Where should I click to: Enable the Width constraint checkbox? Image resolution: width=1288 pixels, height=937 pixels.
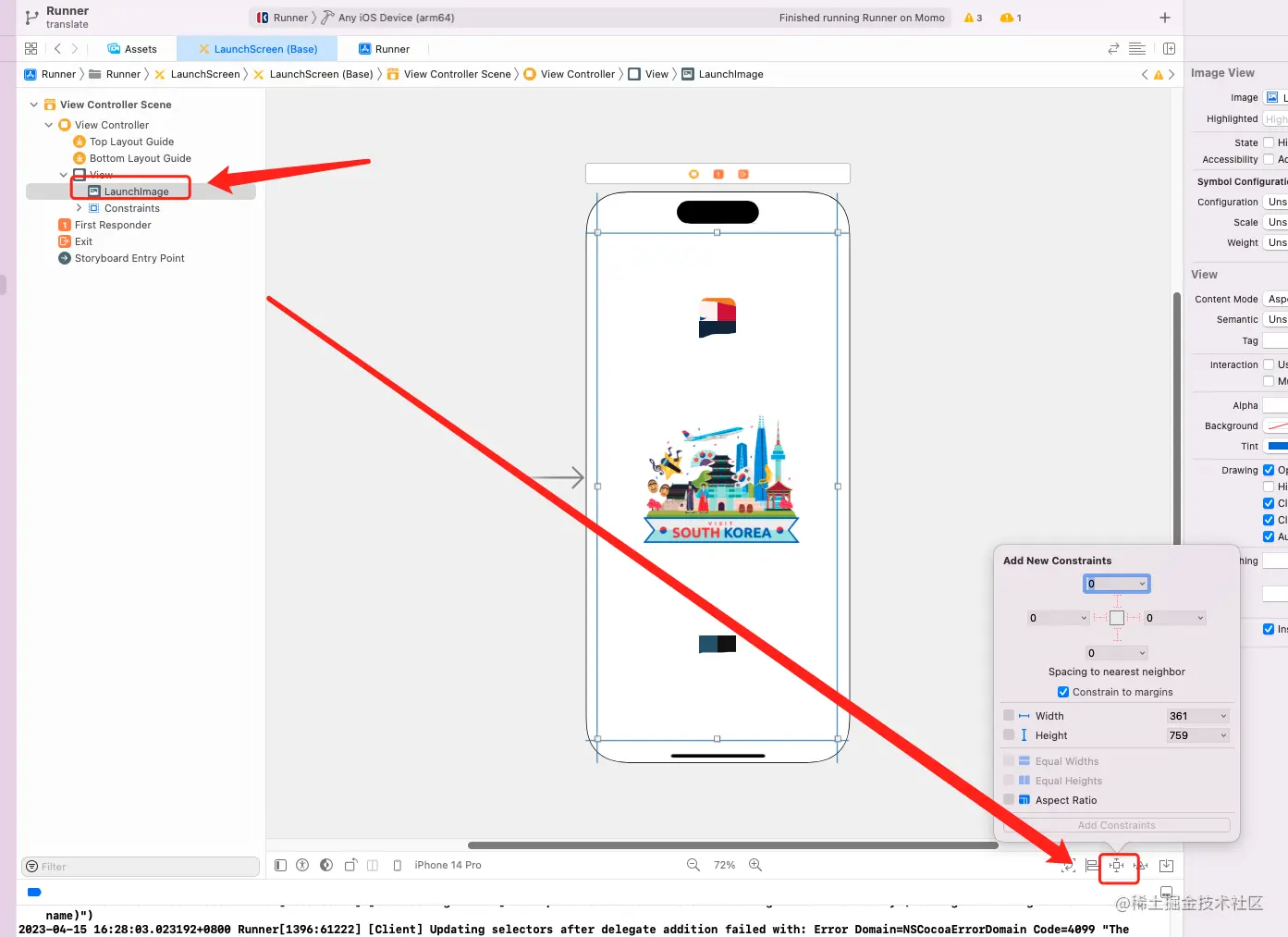[1009, 715]
